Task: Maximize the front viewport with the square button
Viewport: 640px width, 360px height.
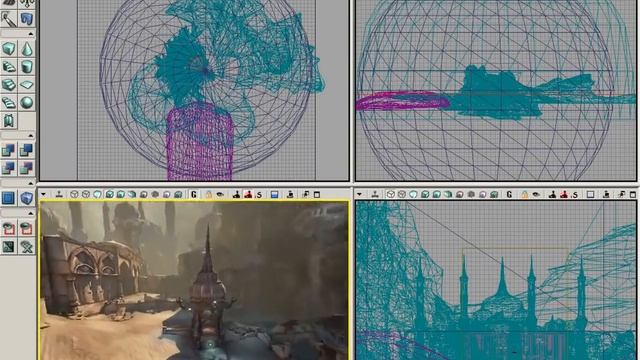Action: point(632,195)
